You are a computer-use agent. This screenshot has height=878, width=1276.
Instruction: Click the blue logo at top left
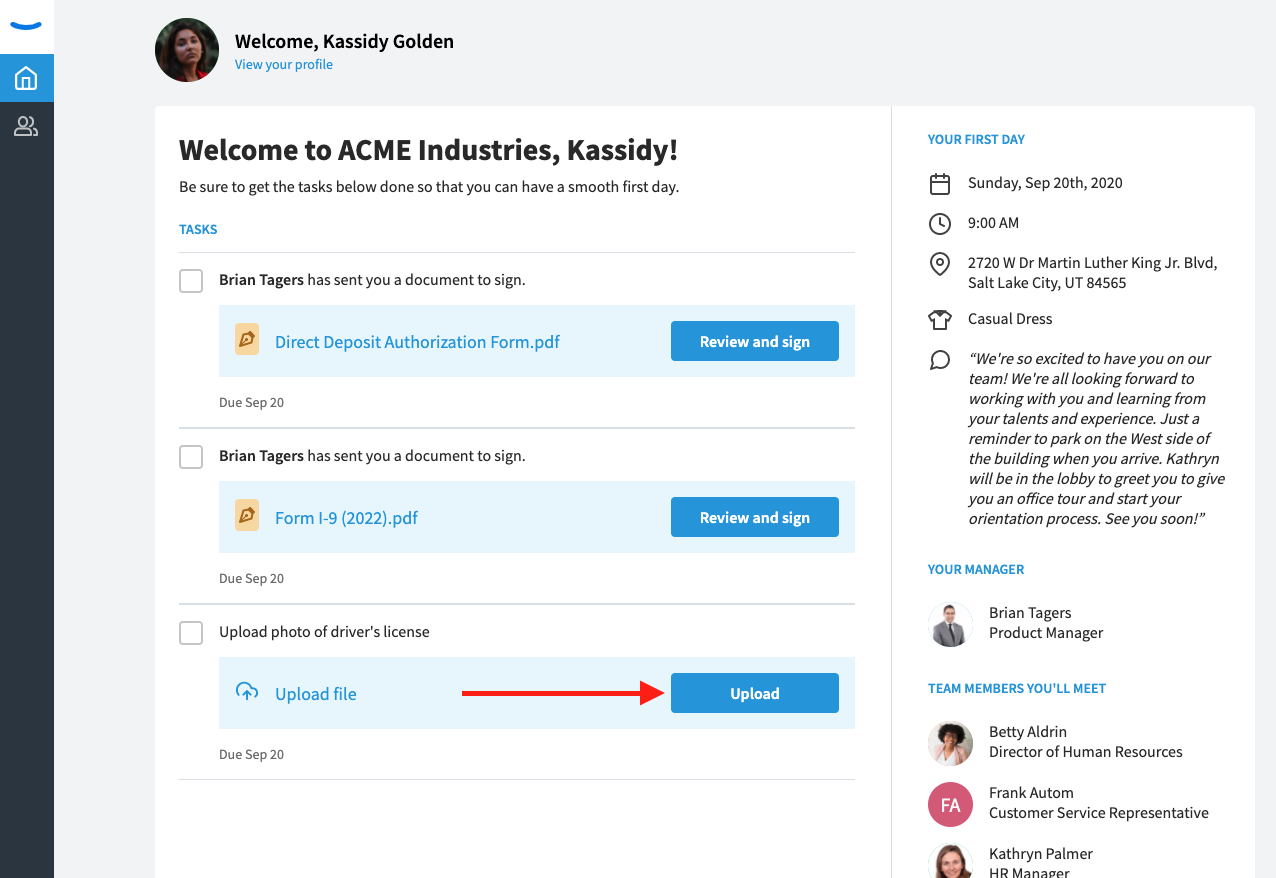(x=26, y=26)
